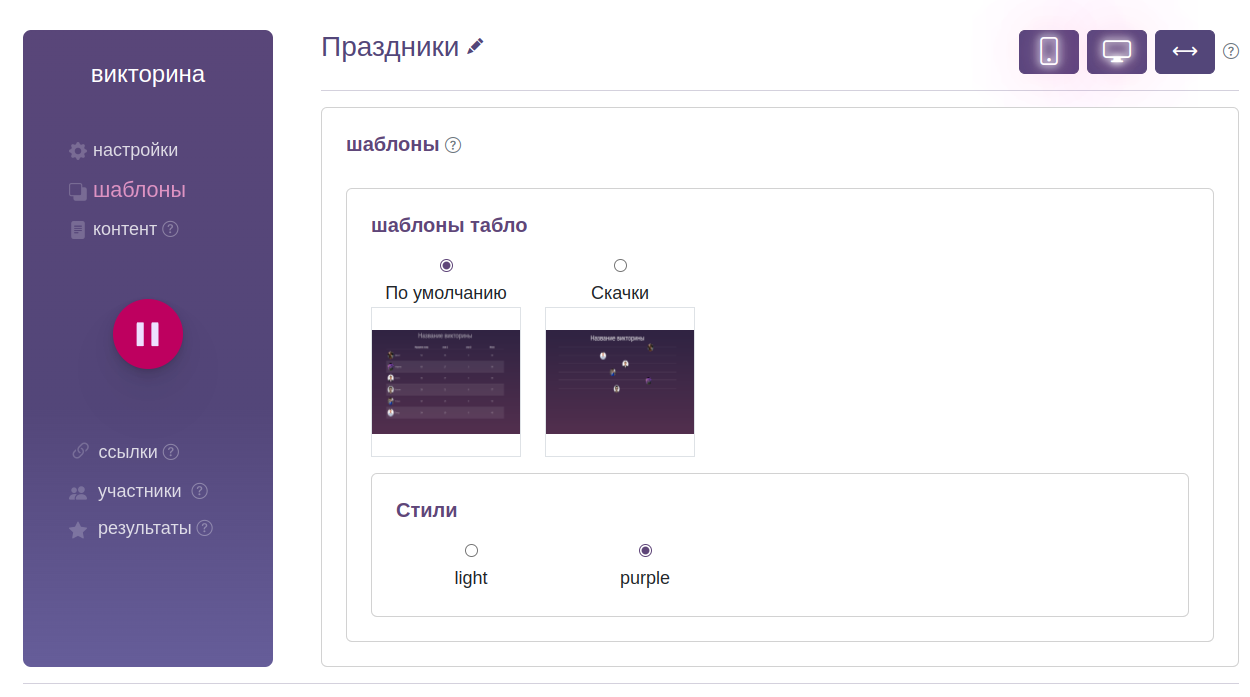Click the light style label

[x=471, y=578]
